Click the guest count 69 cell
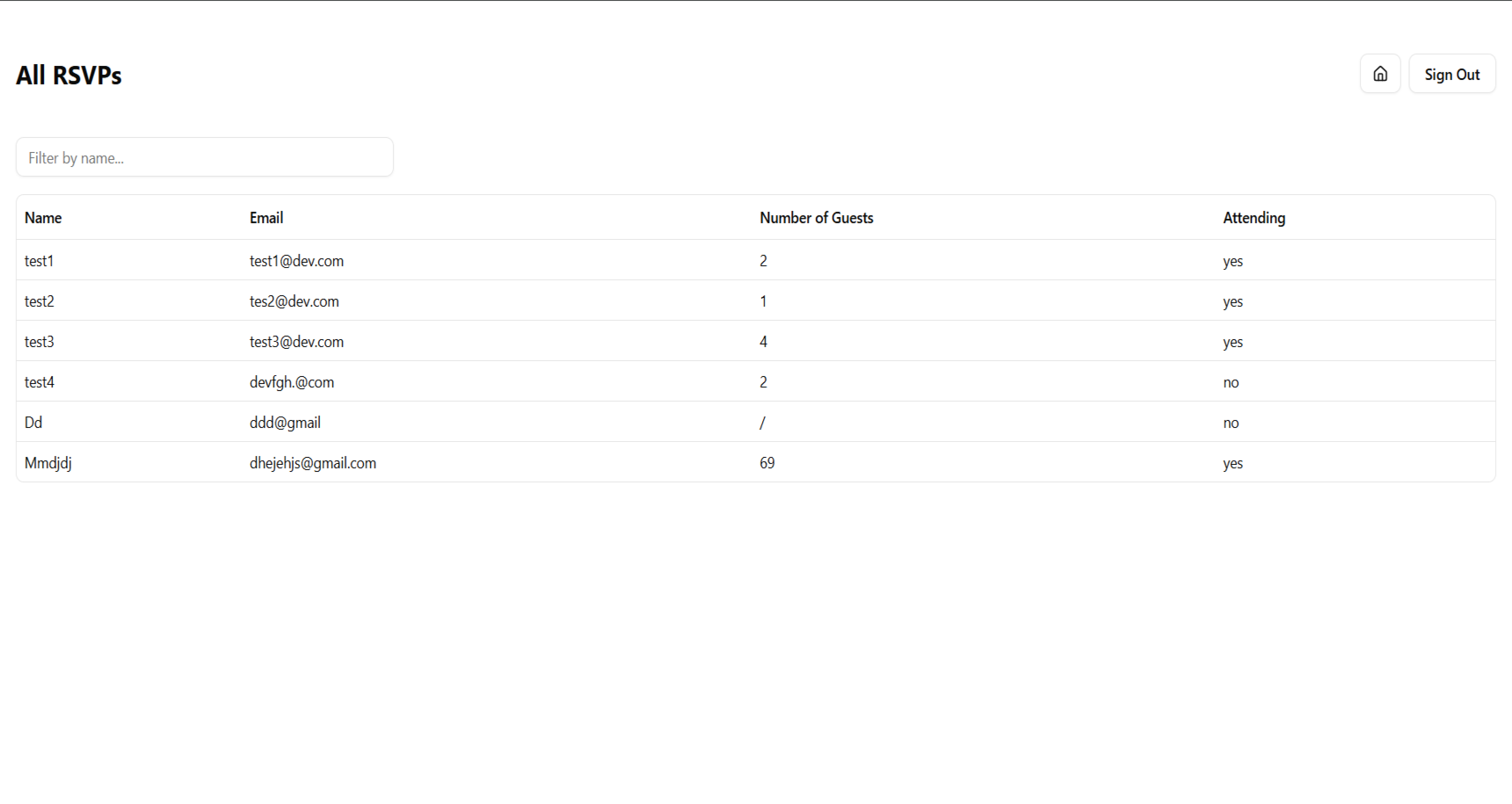The image size is (1512, 804). [767, 463]
